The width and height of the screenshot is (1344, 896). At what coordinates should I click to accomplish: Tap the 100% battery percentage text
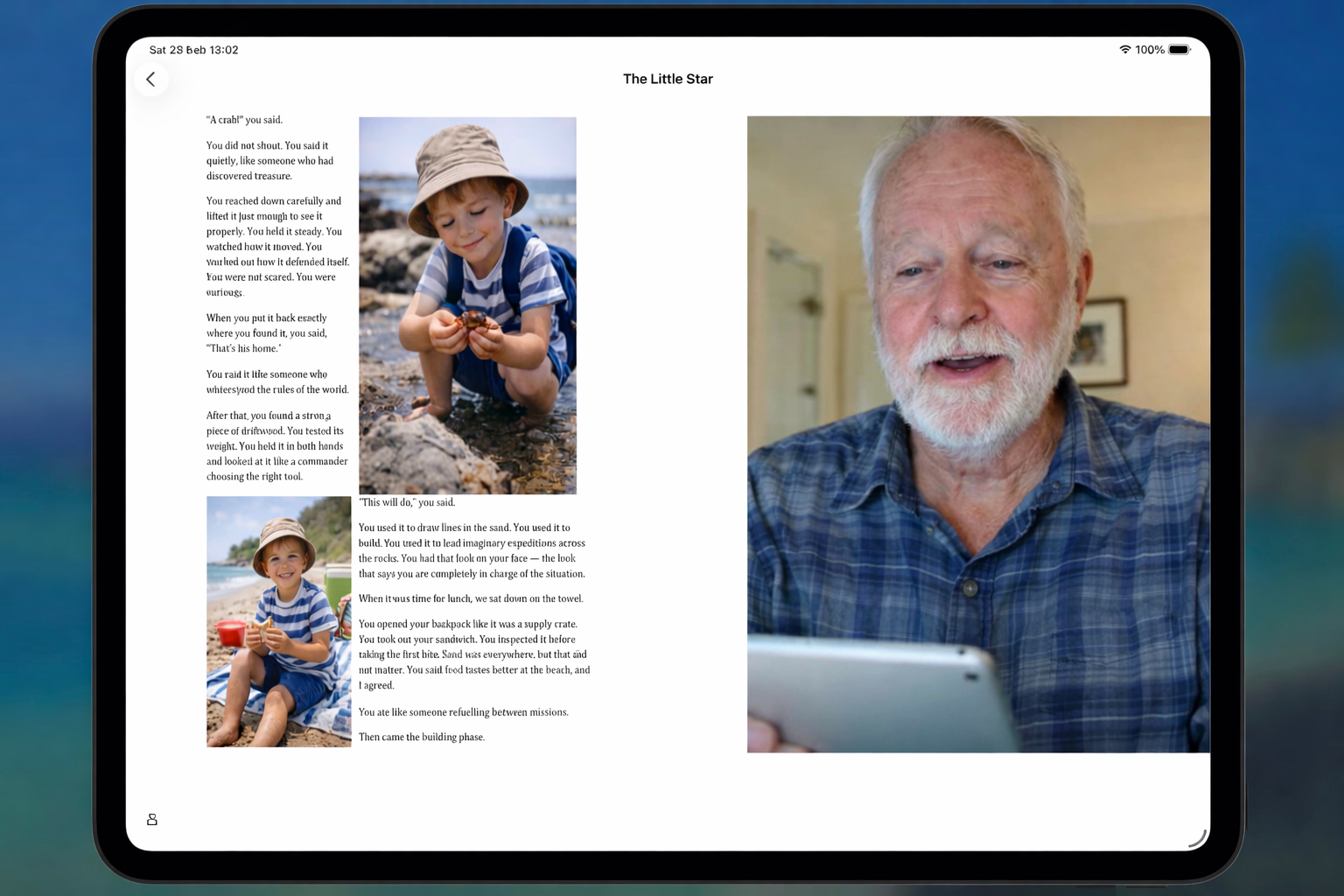(x=1149, y=50)
